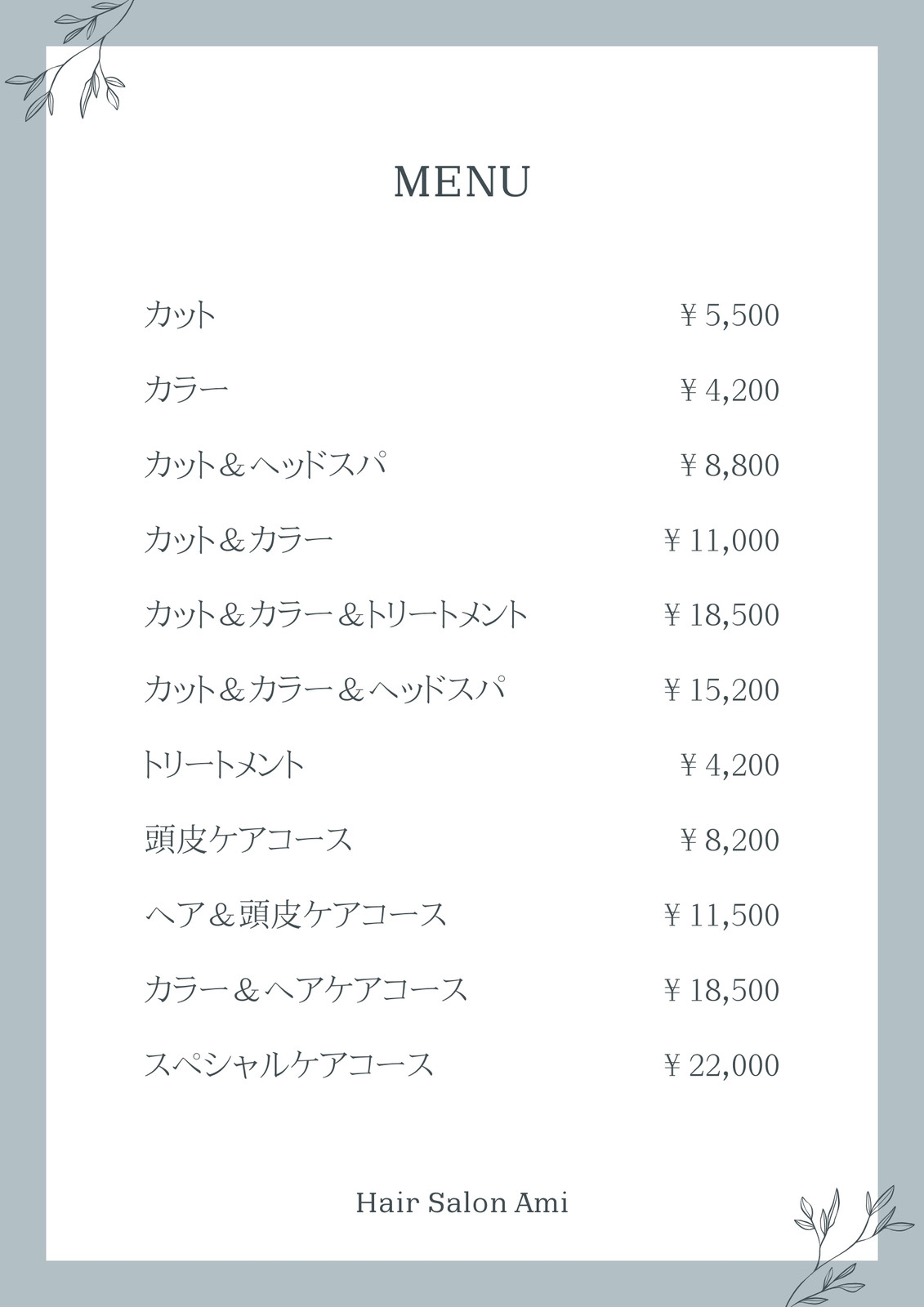Click the カット＆ヘッドスパ entry

click(x=265, y=465)
